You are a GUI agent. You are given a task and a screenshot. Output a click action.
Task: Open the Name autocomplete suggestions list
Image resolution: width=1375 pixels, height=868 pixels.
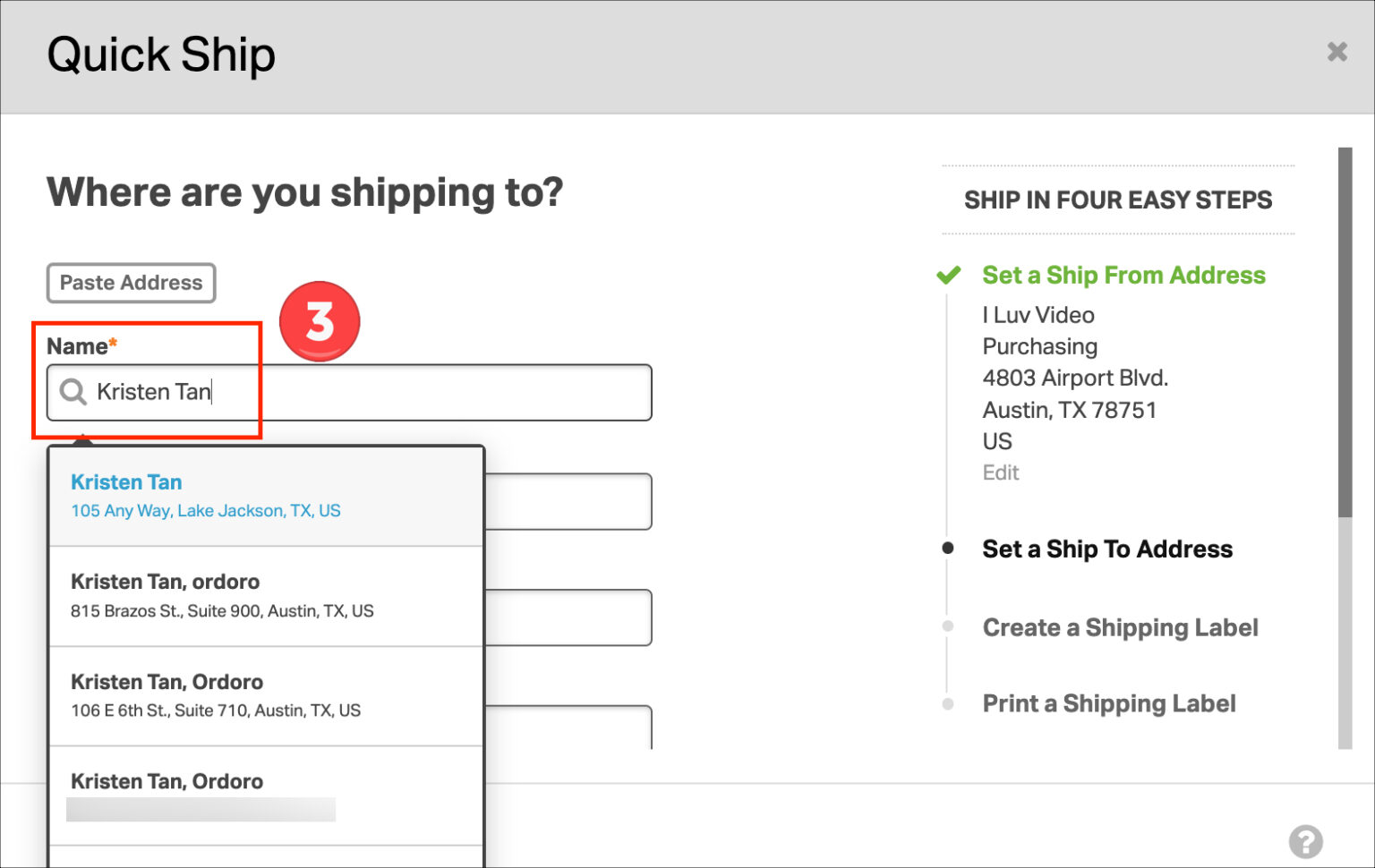[349, 392]
